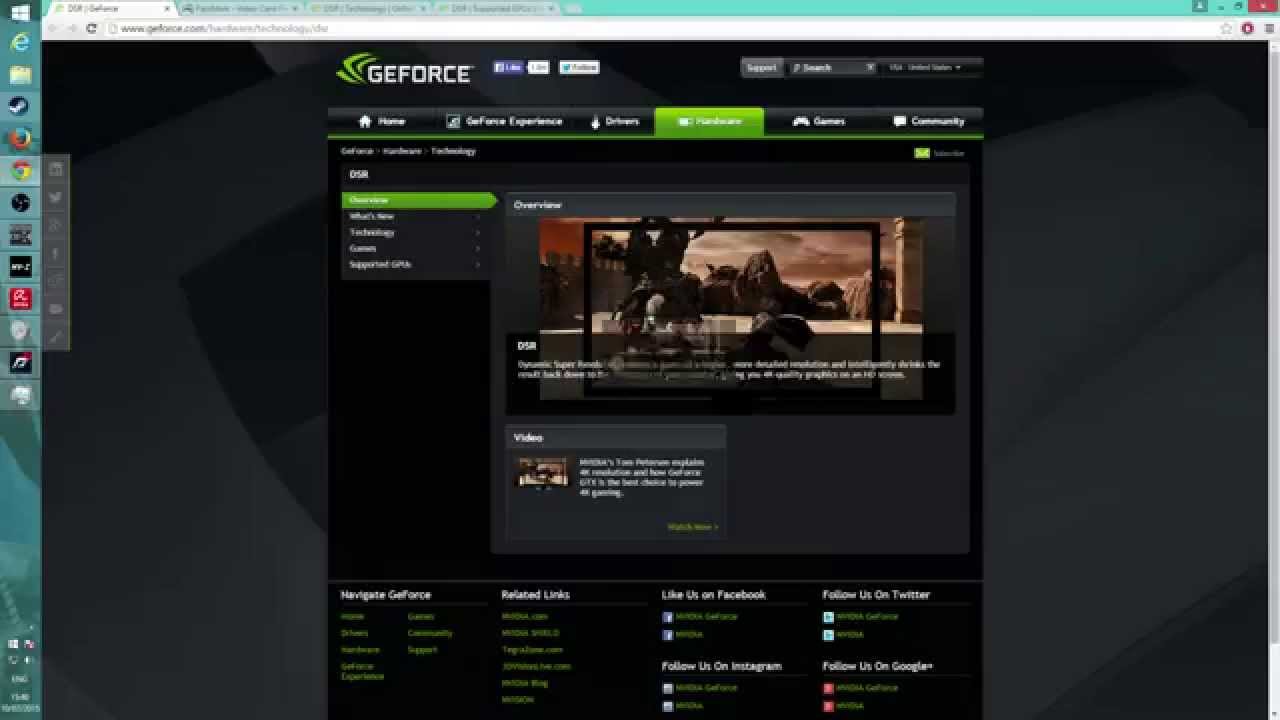Click the page's vertical scrollbar

click(1274, 380)
